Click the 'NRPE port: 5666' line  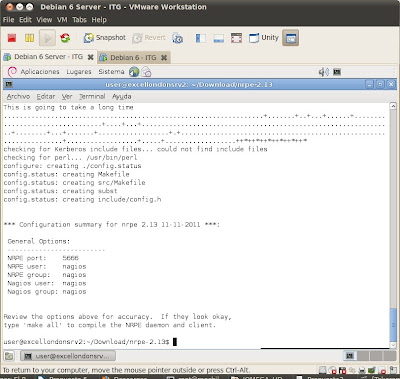tap(43, 258)
